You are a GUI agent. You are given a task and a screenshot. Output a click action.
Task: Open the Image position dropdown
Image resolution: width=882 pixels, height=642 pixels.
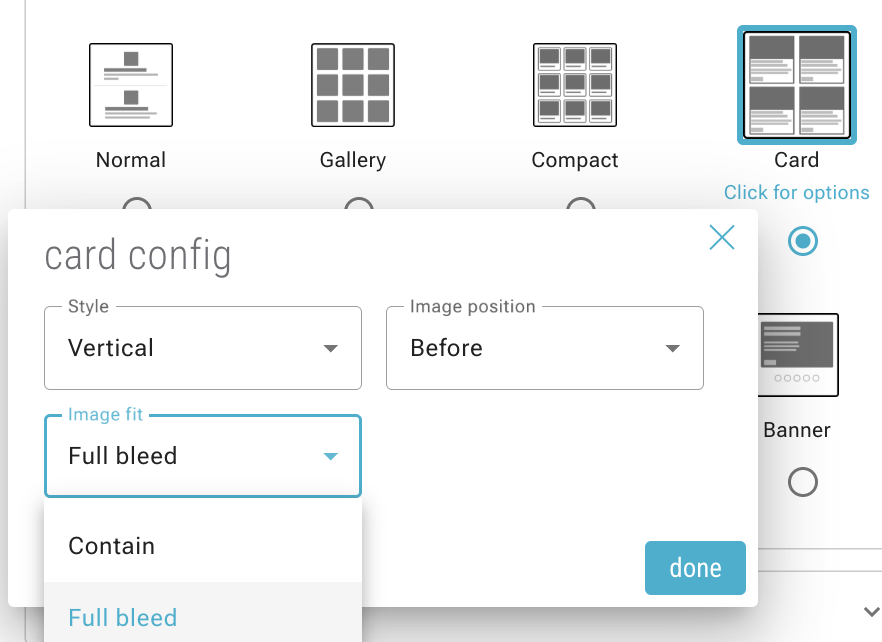[x=545, y=348]
